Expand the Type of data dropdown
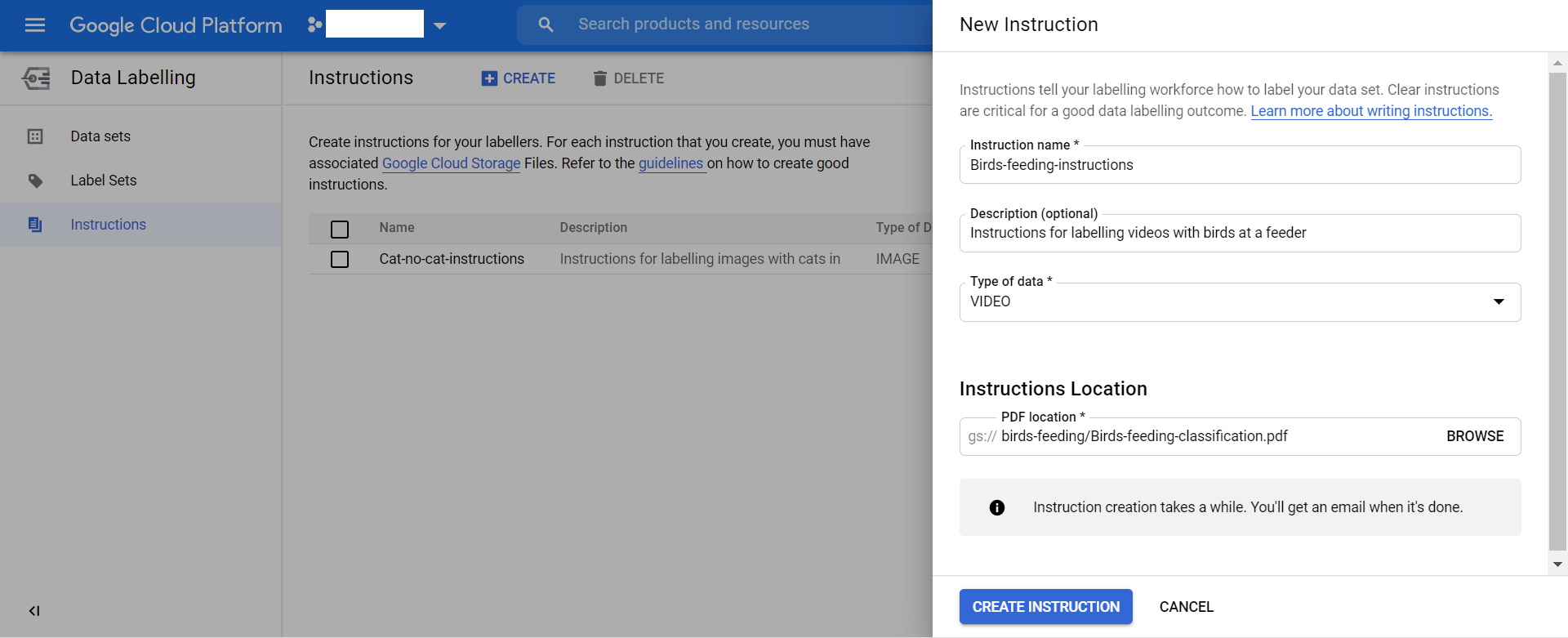Viewport: 1568px width, 638px height. (1499, 301)
